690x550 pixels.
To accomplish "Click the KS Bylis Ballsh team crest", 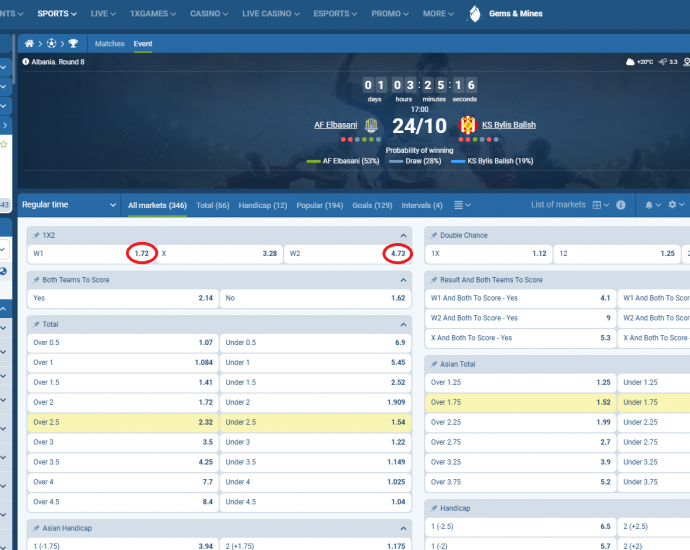I will [x=467, y=125].
